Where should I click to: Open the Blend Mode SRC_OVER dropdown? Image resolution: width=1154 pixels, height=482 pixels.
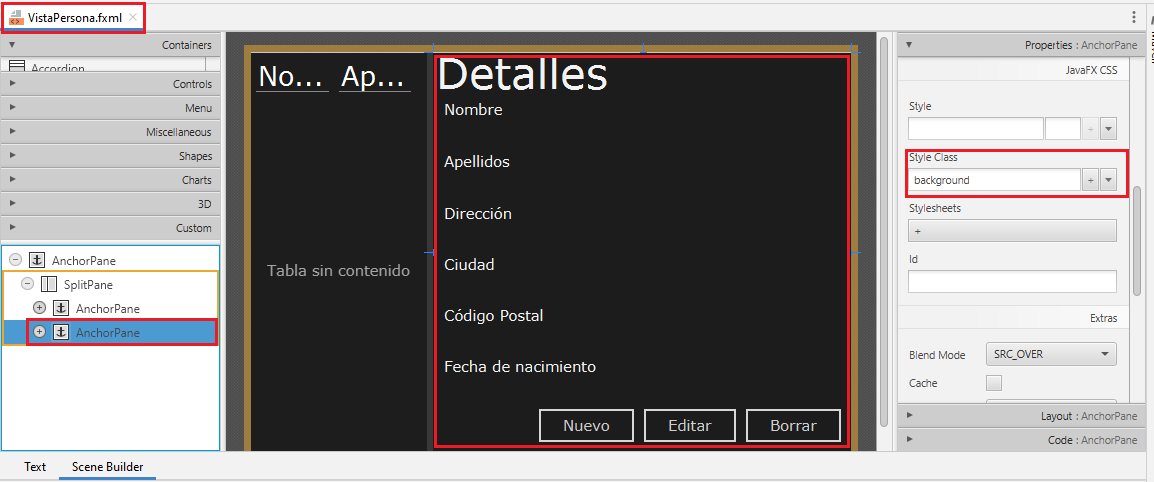1051,354
